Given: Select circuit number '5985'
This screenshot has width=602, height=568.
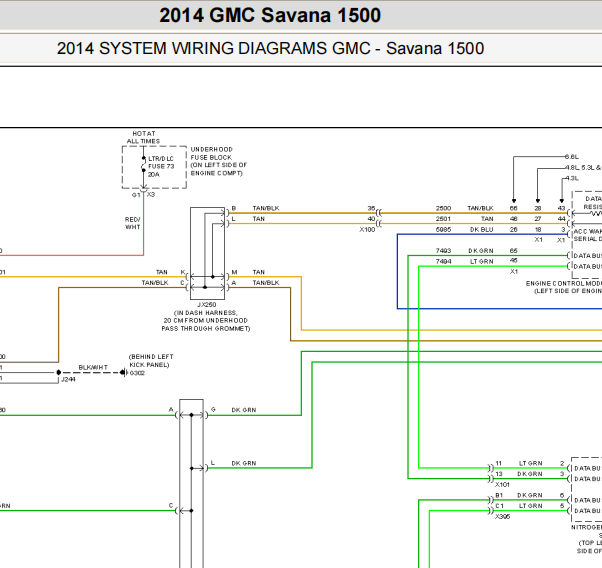Looking at the screenshot, I should pyautogui.click(x=443, y=230).
